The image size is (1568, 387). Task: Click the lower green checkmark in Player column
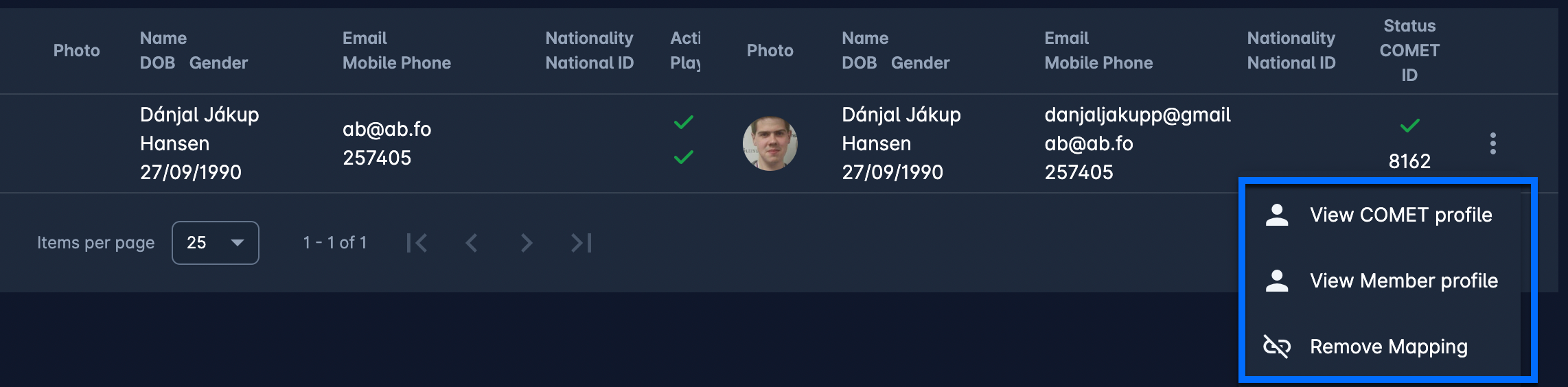pyautogui.click(x=683, y=158)
